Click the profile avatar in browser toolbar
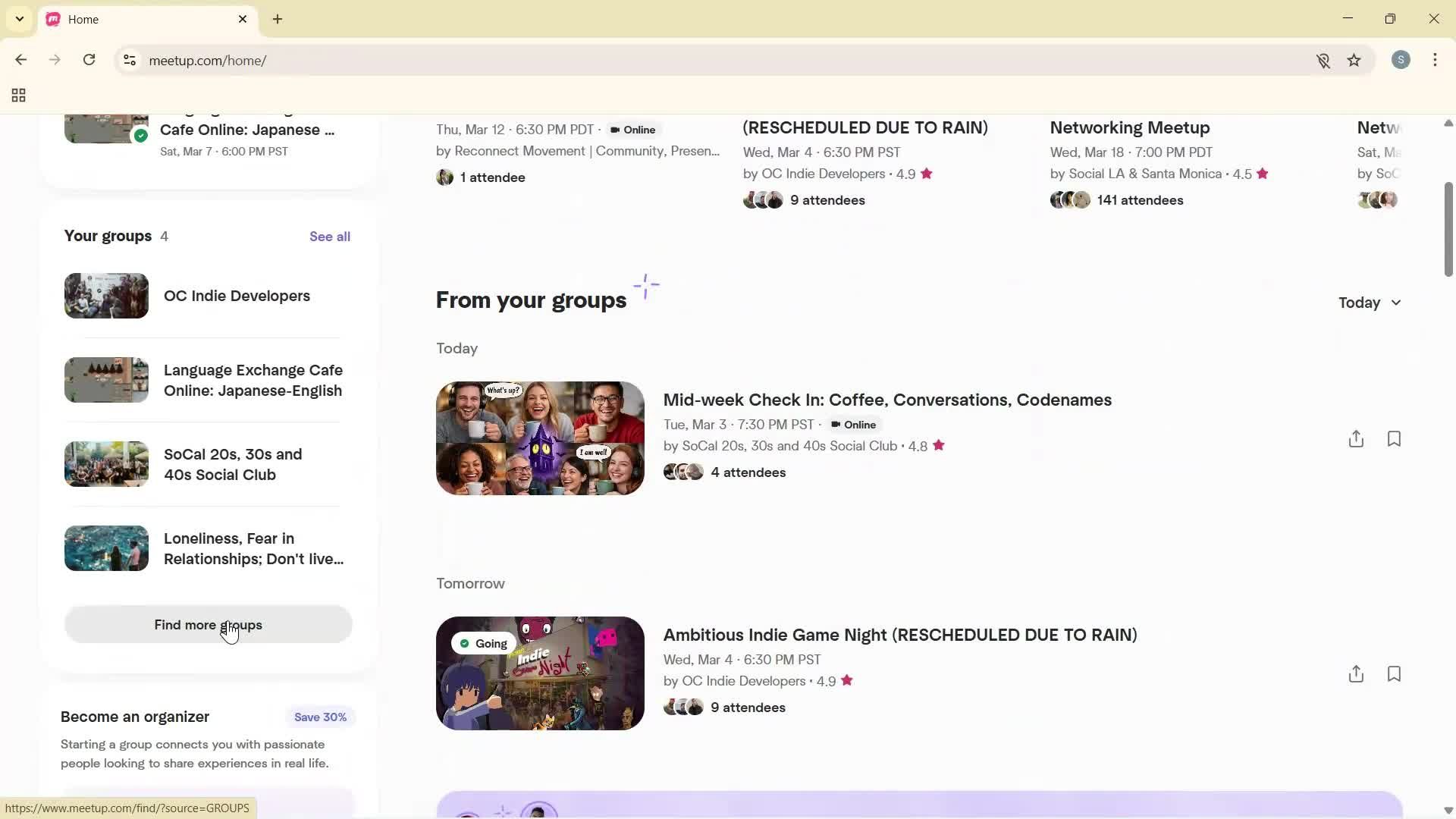1456x819 pixels. pos(1401,60)
